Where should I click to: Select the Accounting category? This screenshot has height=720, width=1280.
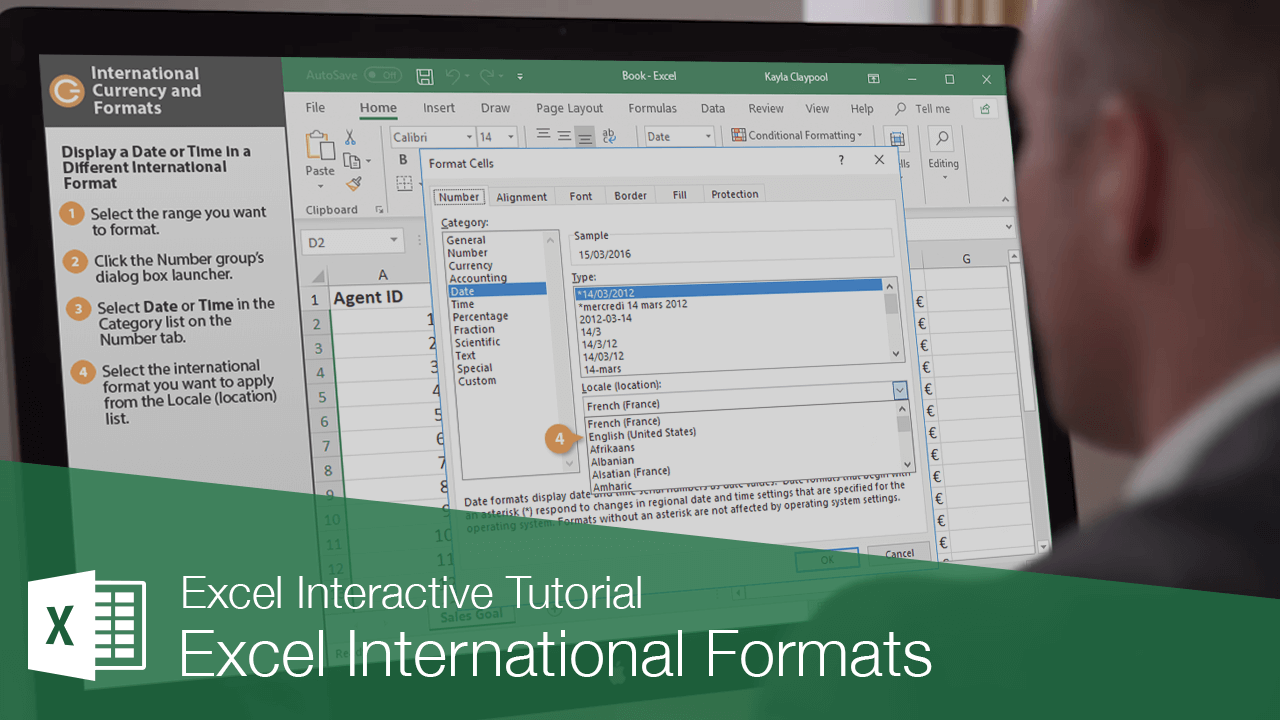pyautogui.click(x=478, y=278)
